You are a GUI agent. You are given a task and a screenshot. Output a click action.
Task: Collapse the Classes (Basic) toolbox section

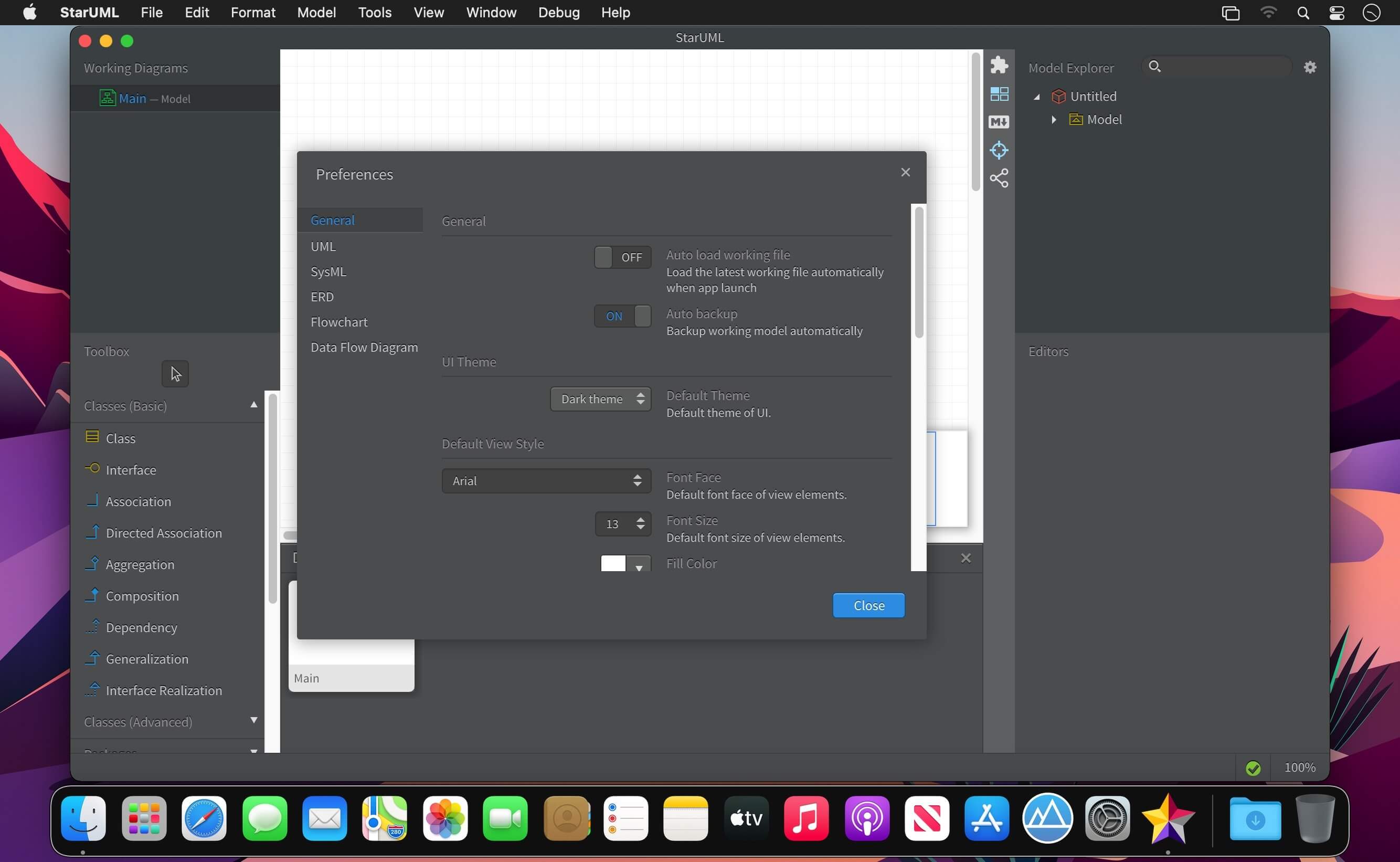point(253,405)
